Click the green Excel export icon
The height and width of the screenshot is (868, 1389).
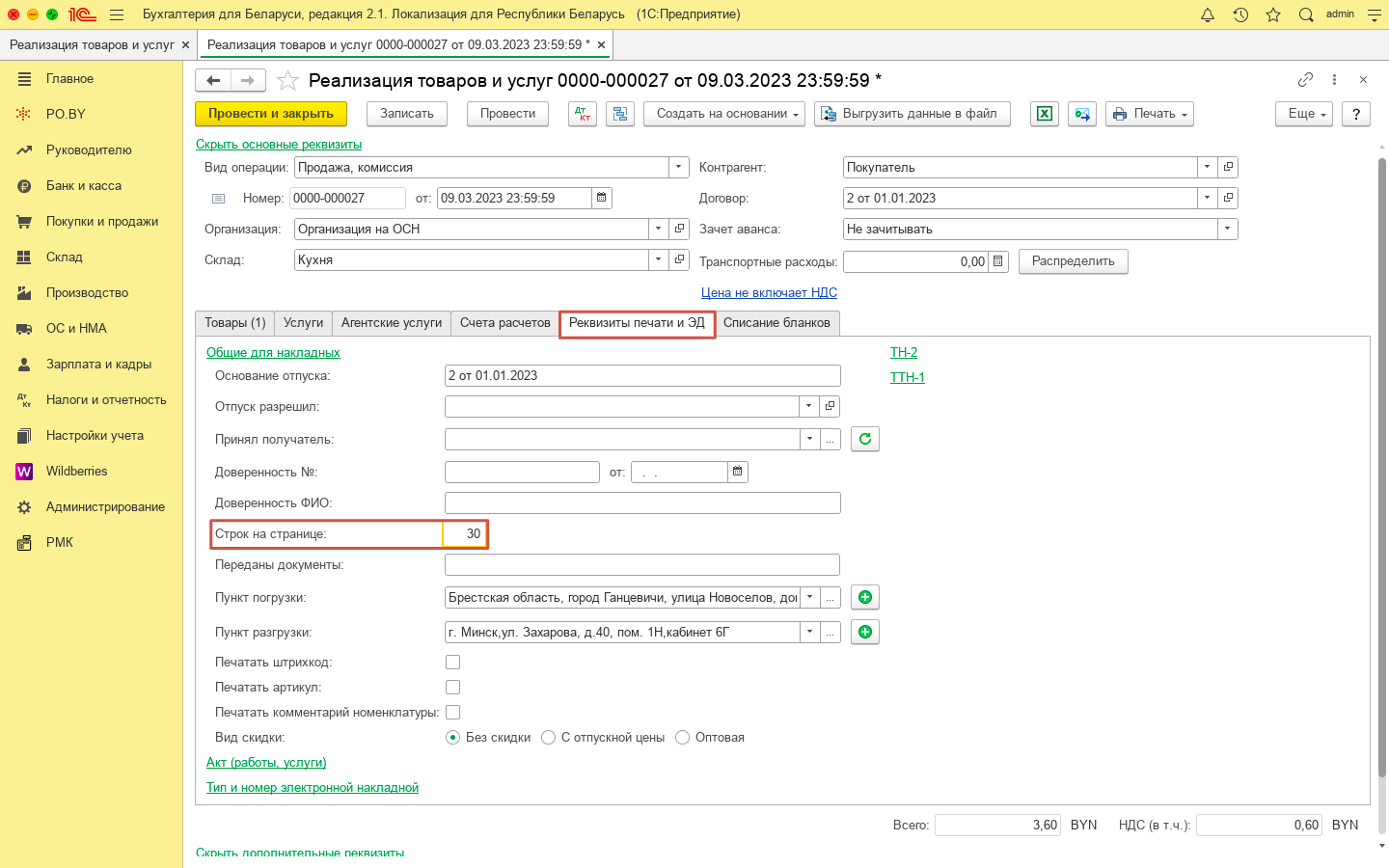(x=1045, y=114)
